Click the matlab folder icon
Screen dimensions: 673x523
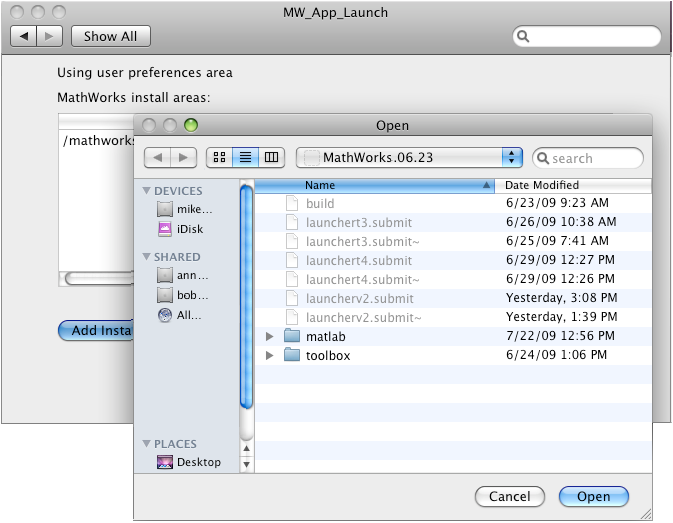pos(292,337)
